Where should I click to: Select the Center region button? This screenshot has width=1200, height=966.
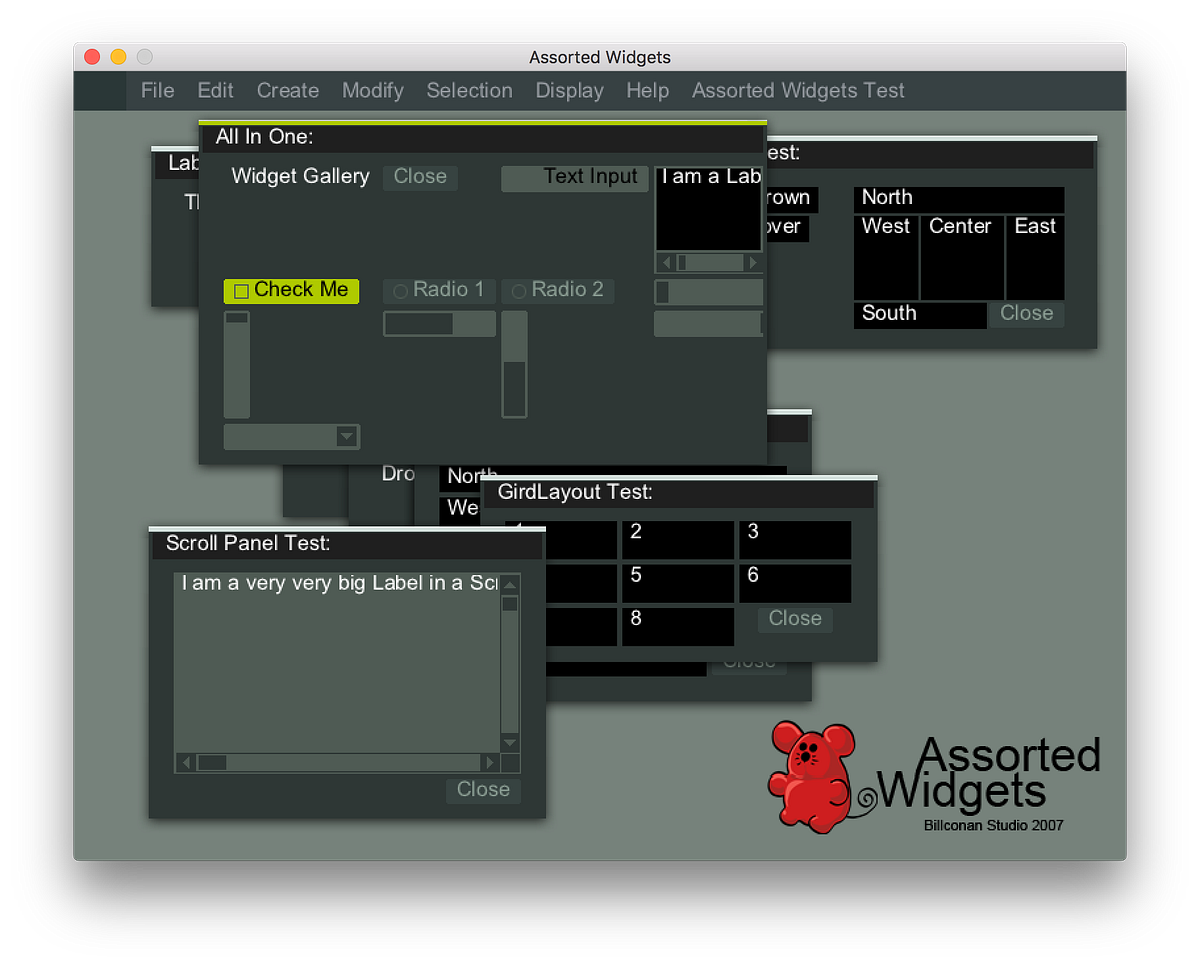[x=960, y=257]
